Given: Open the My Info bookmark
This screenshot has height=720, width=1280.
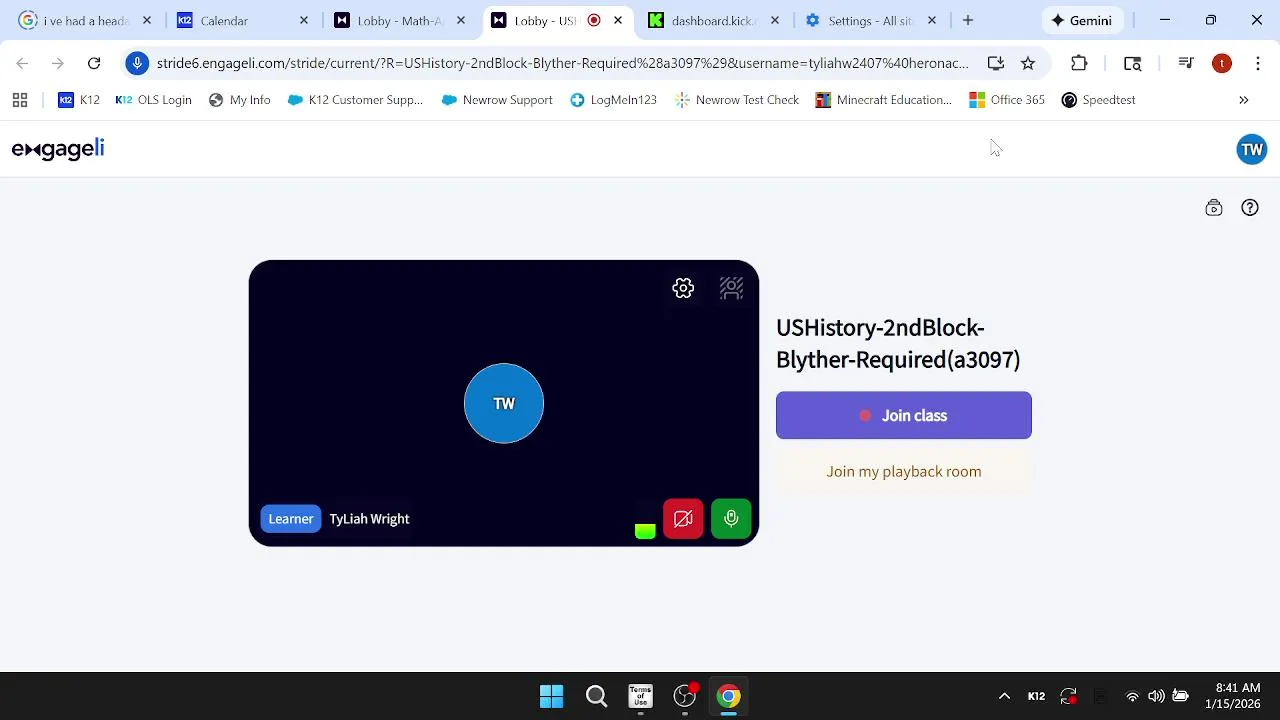Looking at the screenshot, I should (240, 100).
